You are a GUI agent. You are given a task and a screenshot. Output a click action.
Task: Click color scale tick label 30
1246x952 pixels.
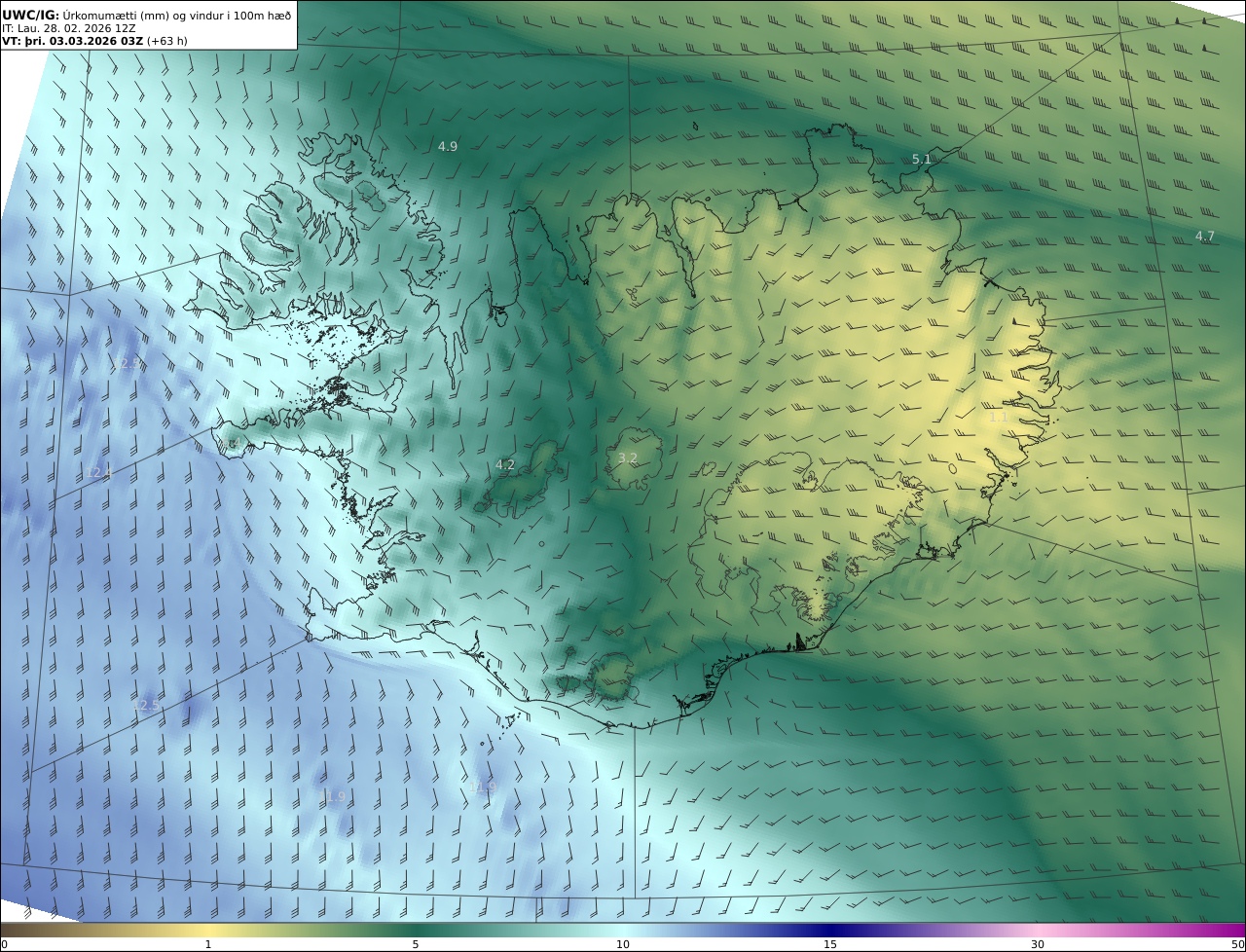[x=1038, y=944]
